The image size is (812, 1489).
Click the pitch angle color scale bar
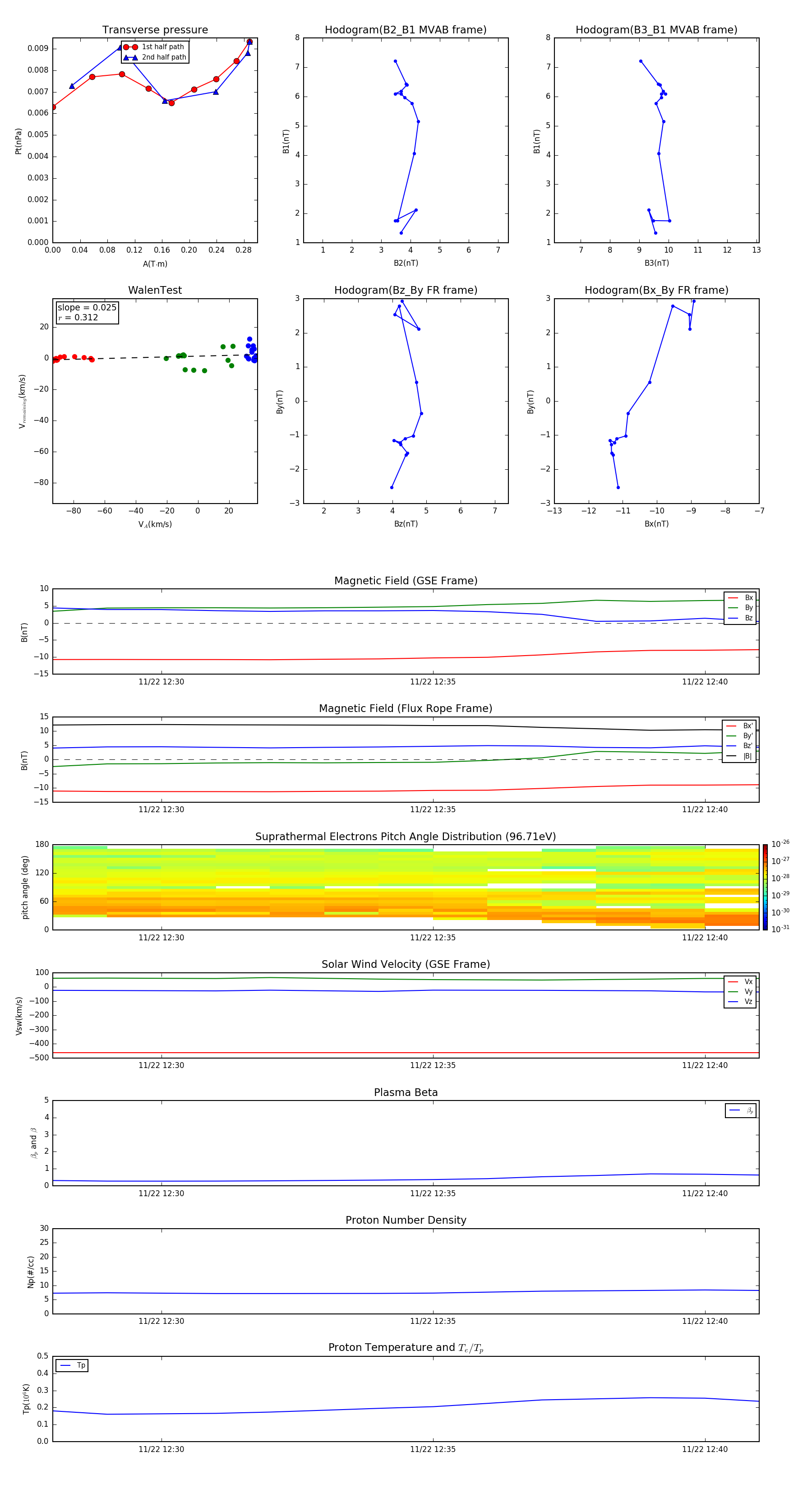pos(765,887)
